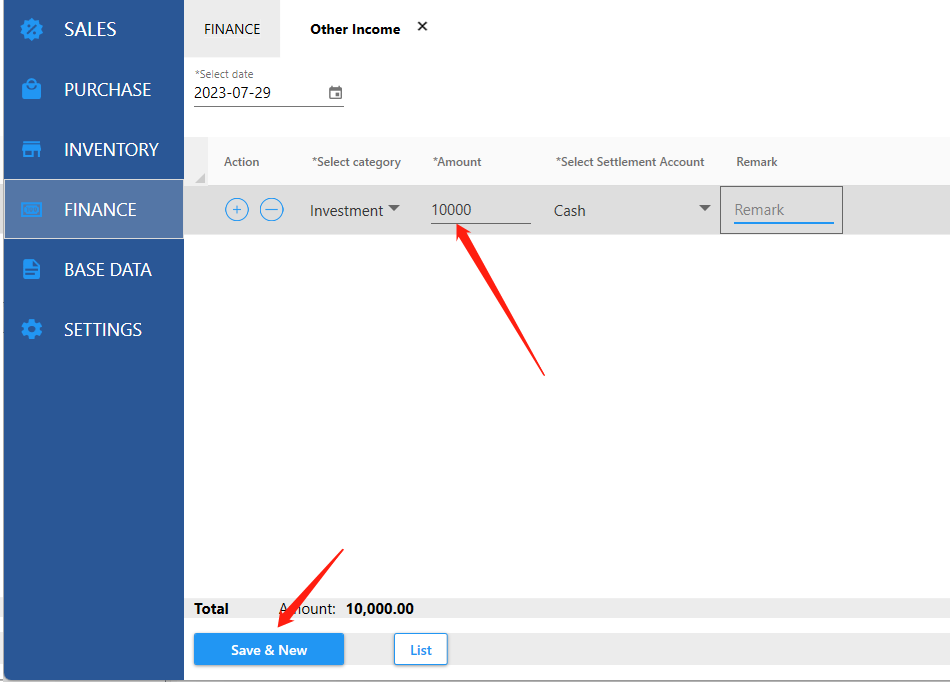Add a row with plus icon
The width and height of the screenshot is (950, 682).
pyautogui.click(x=237, y=210)
